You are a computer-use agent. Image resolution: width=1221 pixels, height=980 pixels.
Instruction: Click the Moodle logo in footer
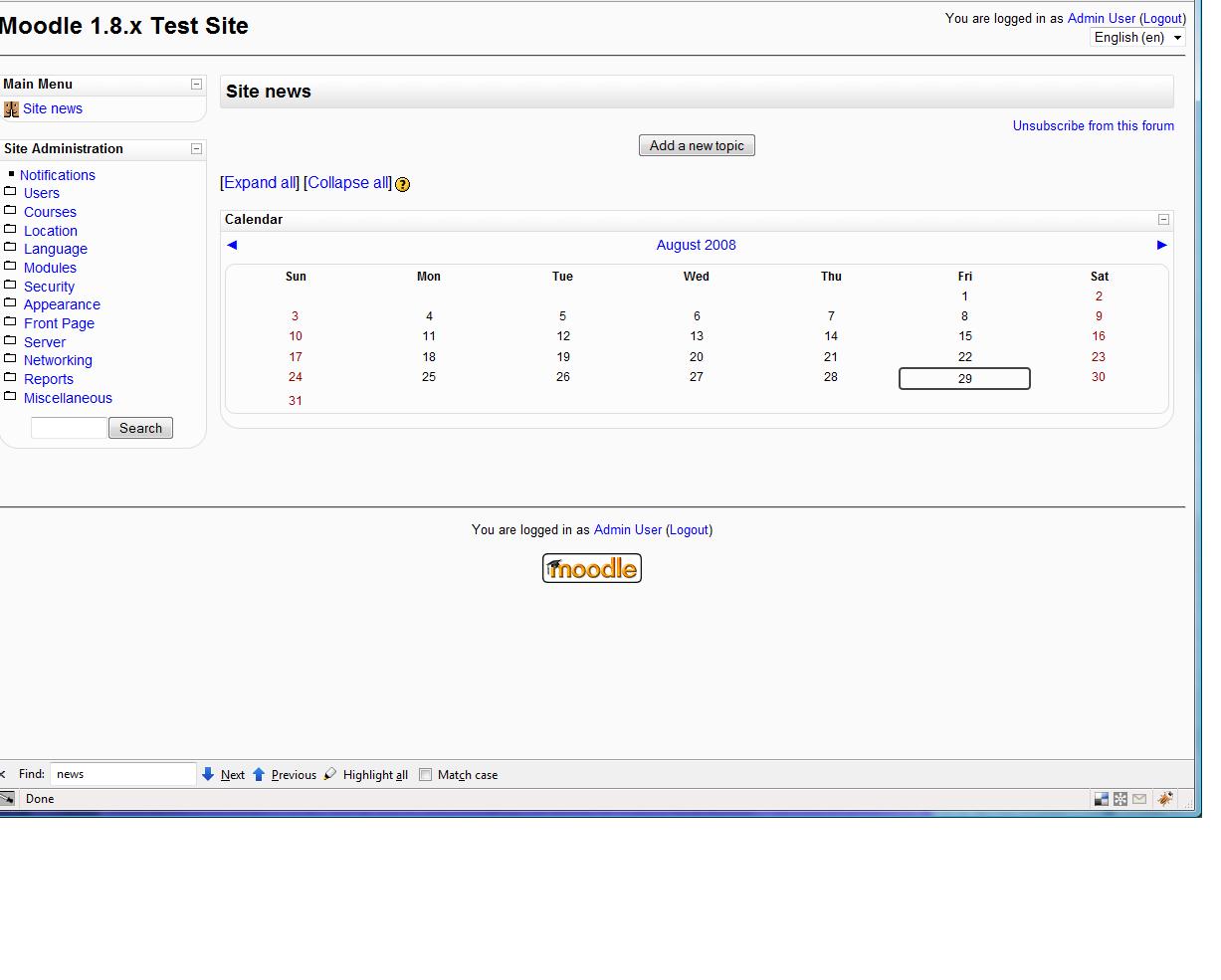click(x=592, y=568)
